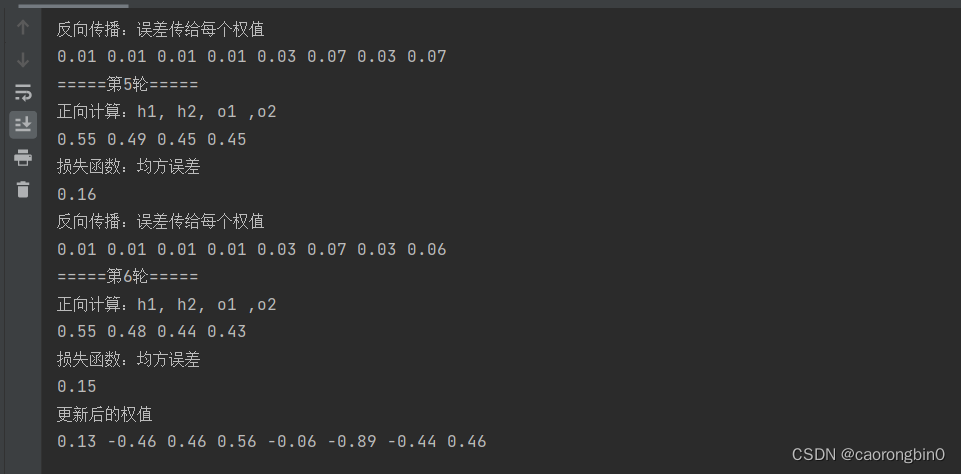
Task: Click the =====第5轮===== header line
Action: pos(127,85)
